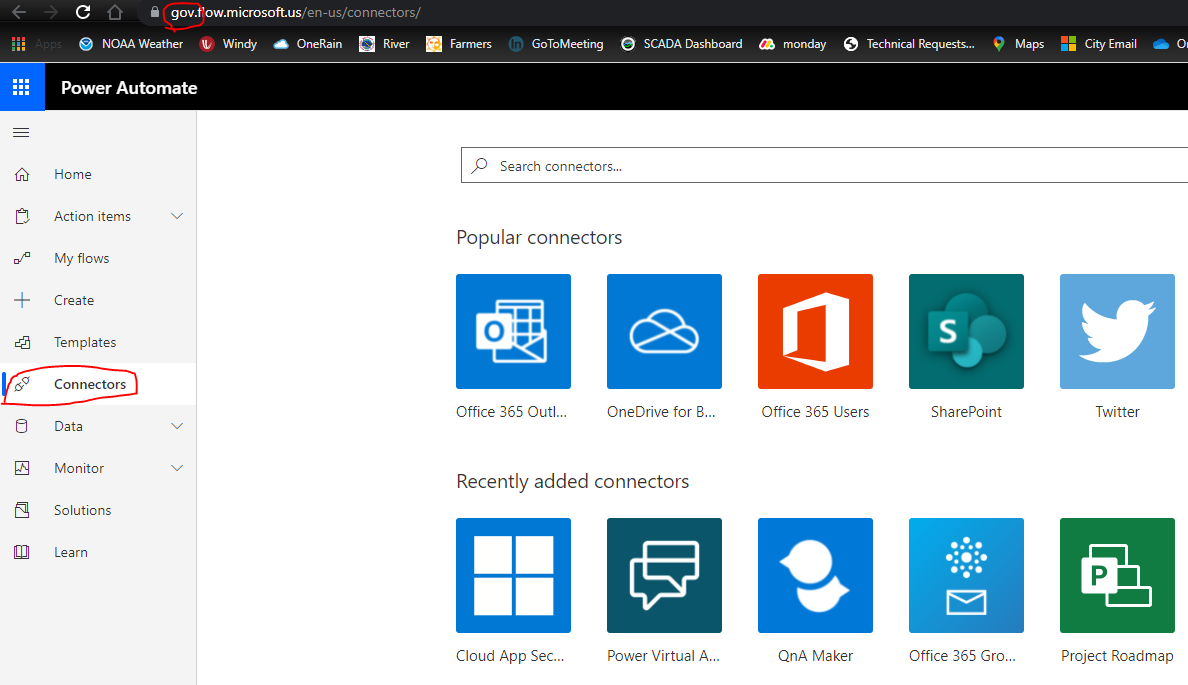Screen dimensions: 1188x685
Task: Click the My flows icon
Action: click(22, 258)
